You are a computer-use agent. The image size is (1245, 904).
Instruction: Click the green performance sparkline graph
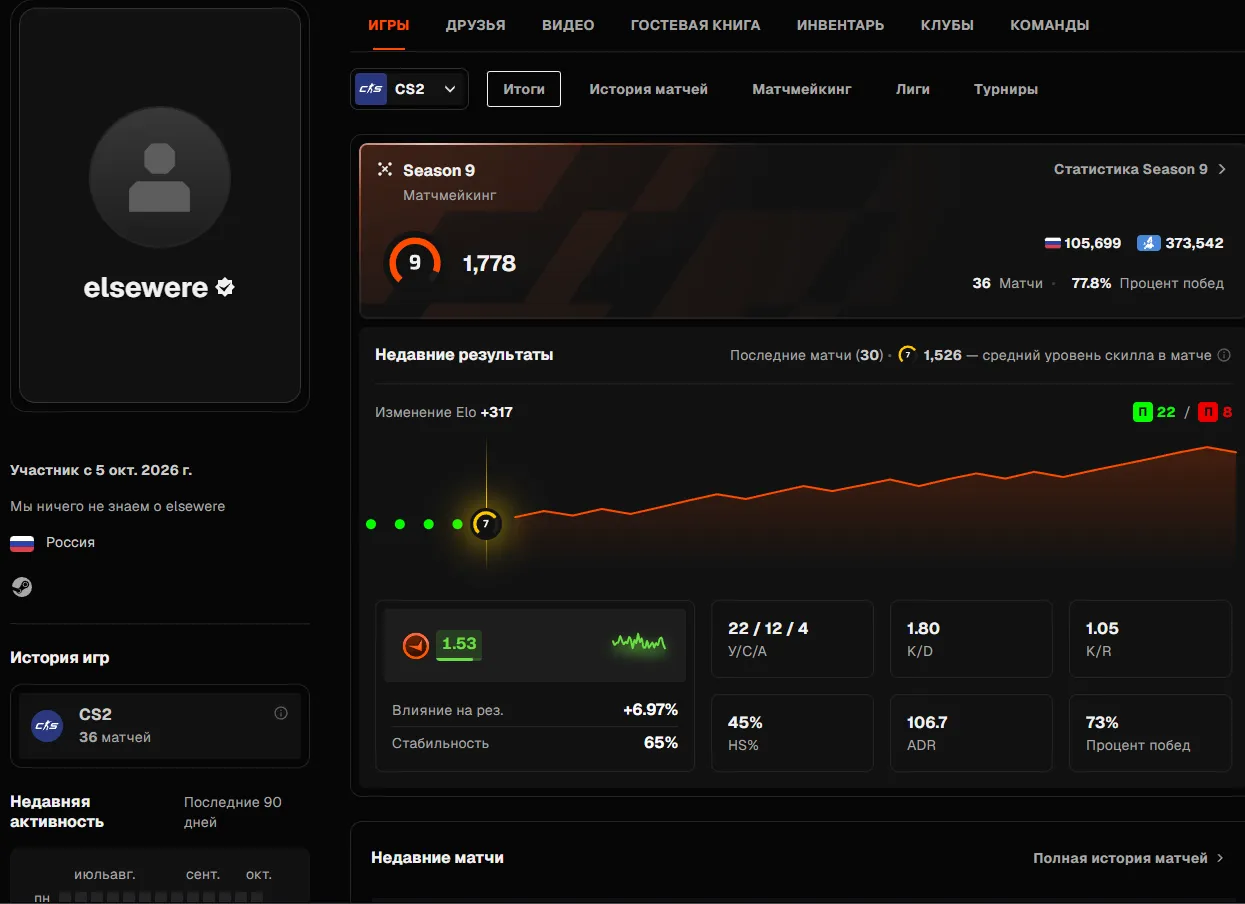639,643
